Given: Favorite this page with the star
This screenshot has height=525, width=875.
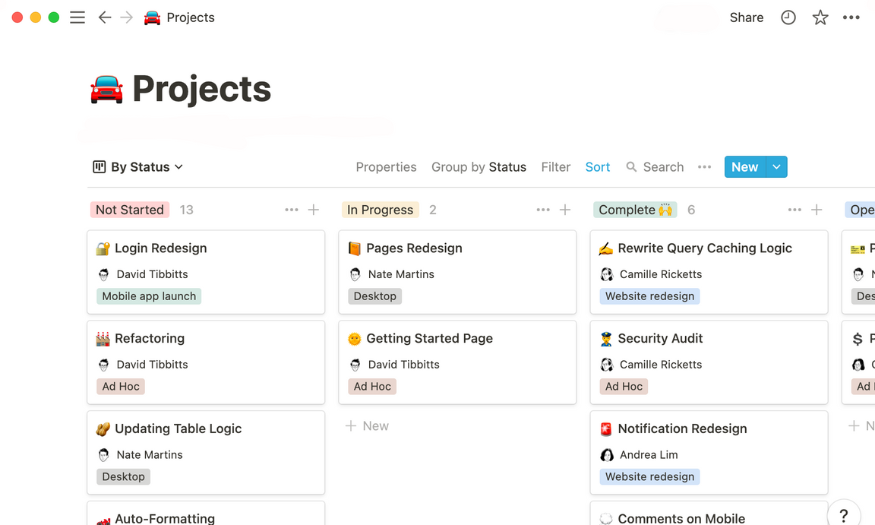Looking at the screenshot, I should (x=820, y=17).
